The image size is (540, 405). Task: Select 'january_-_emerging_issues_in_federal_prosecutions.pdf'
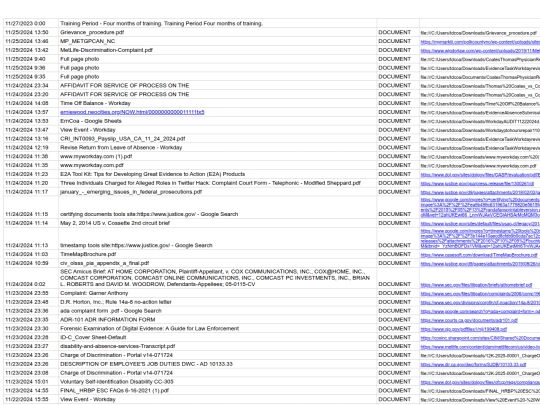click(x=217, y=192)
